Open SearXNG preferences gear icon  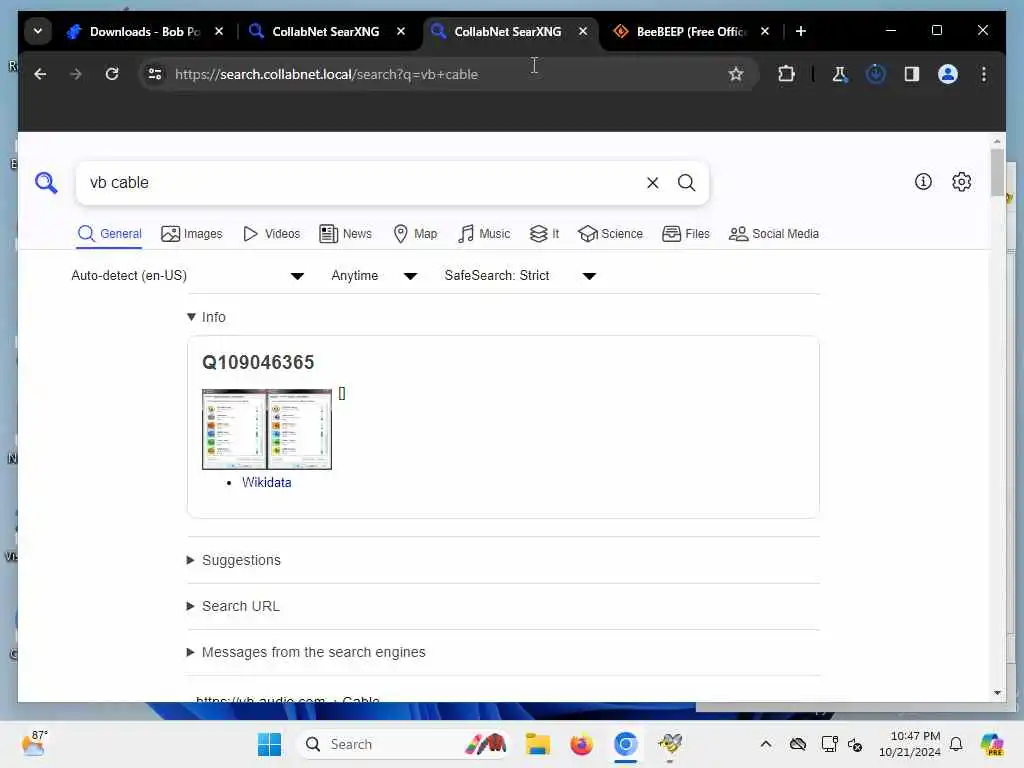pos(961,182)
